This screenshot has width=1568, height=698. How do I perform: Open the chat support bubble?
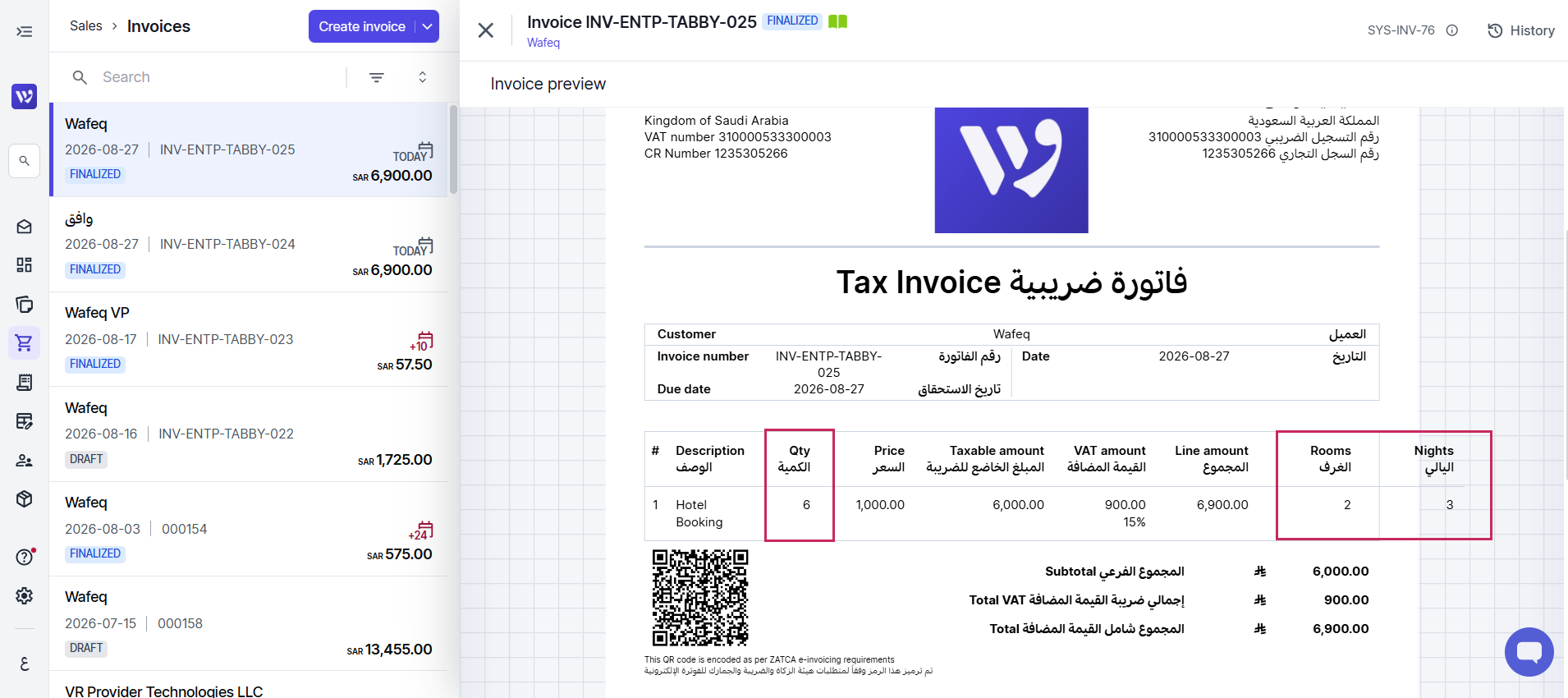pyautogui.click(x=1529, y=652)
